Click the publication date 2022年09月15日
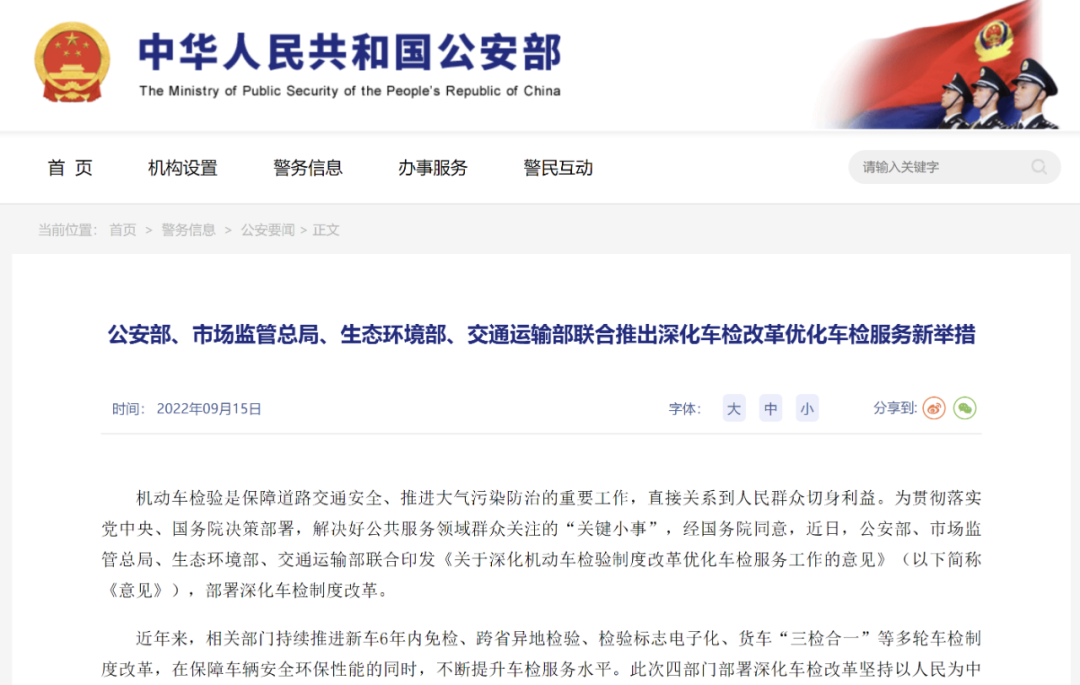This screenshot has height=685, width=1080. click(209, 409)
